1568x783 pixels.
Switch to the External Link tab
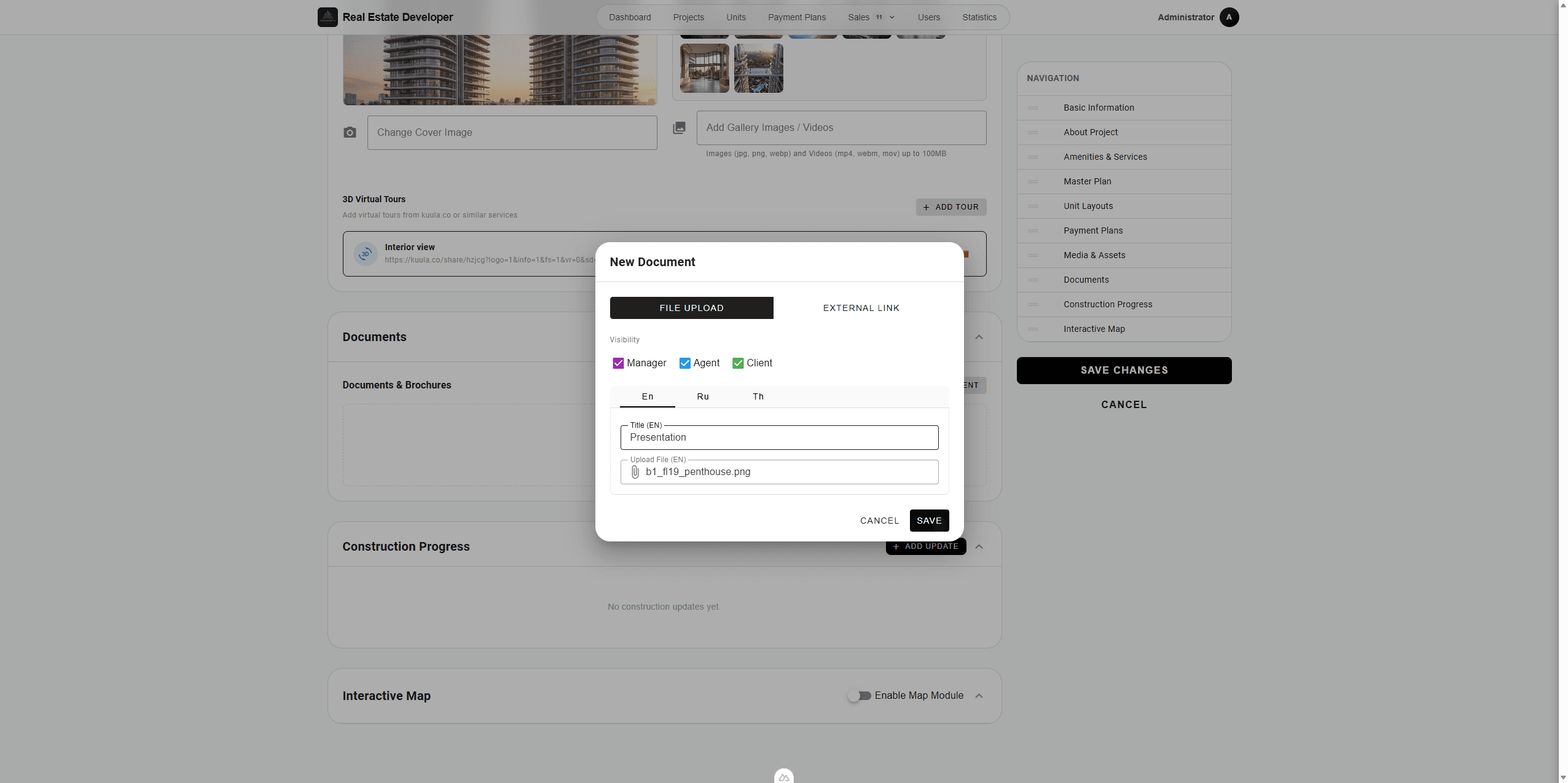pos(861,308)
